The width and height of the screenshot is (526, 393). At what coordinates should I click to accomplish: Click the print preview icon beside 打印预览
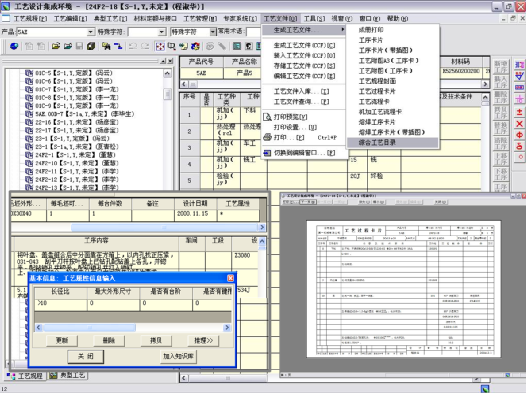coord(267,117)
